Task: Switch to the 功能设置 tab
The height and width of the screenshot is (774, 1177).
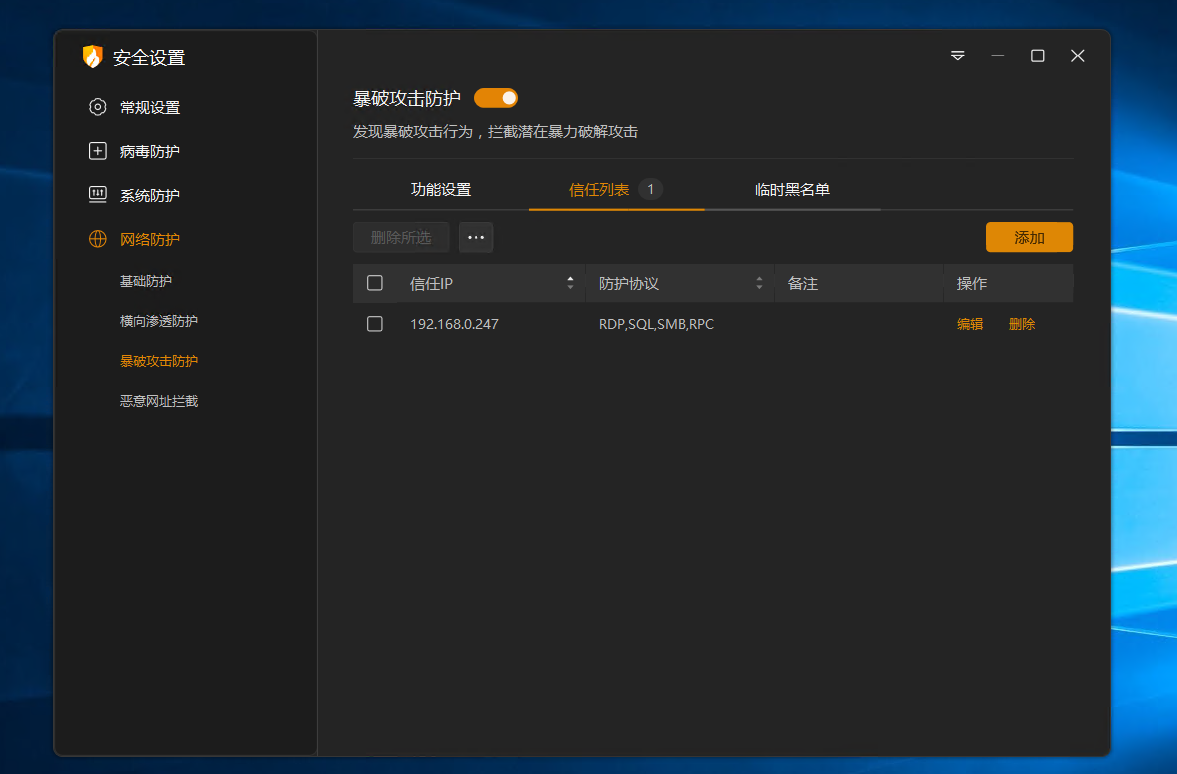Action: click(x=440, y=190)
